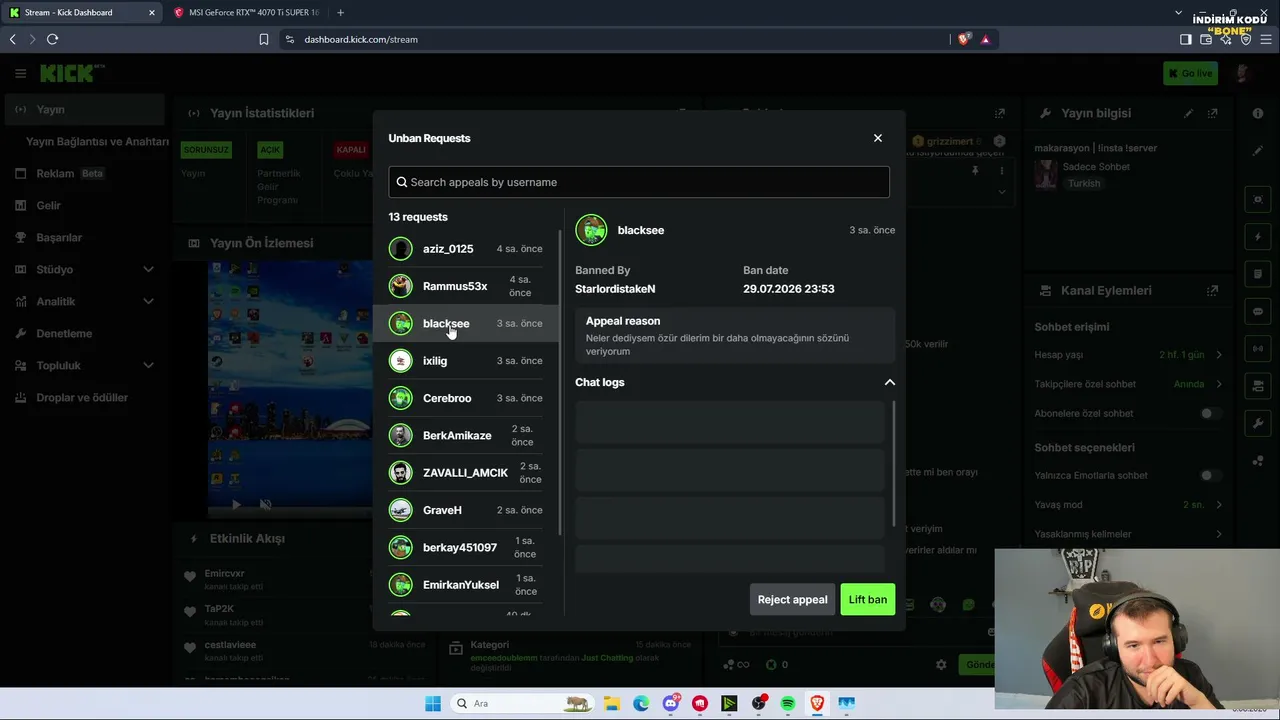Open Cerebroo's unban request

tap(466, 398)
